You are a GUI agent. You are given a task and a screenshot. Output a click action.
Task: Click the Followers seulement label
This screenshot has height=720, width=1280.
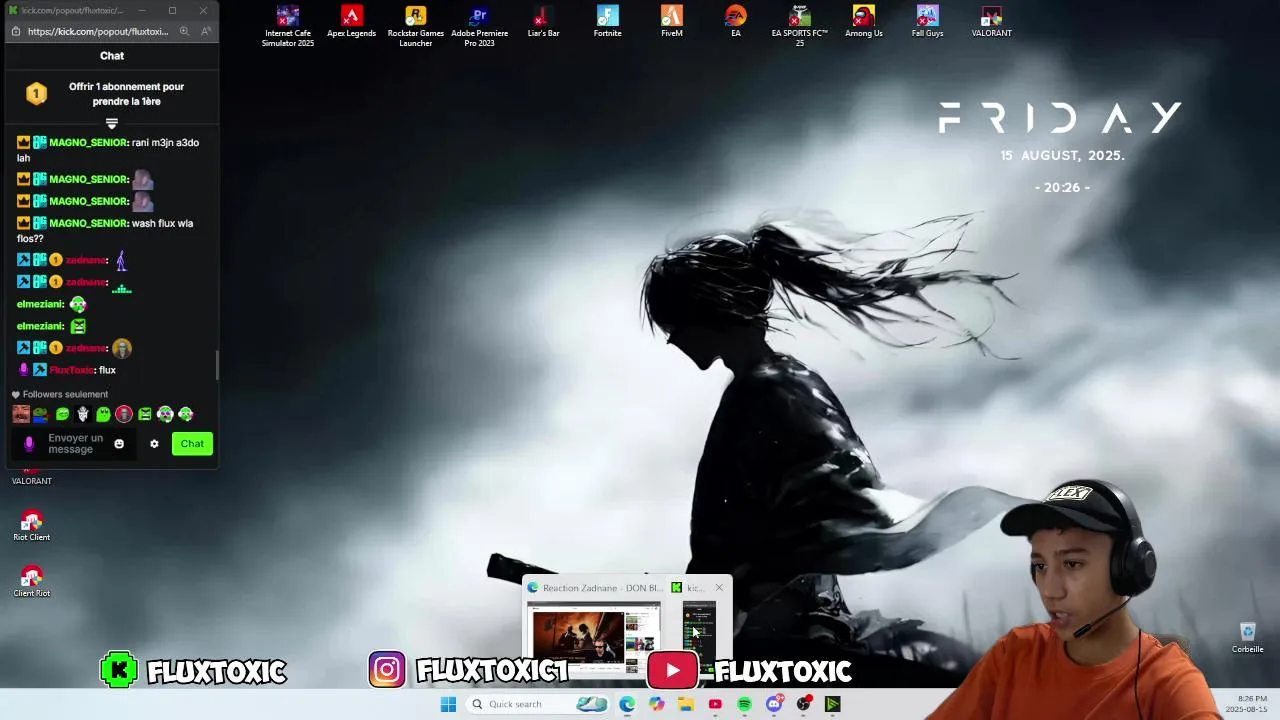click(65, 395)
